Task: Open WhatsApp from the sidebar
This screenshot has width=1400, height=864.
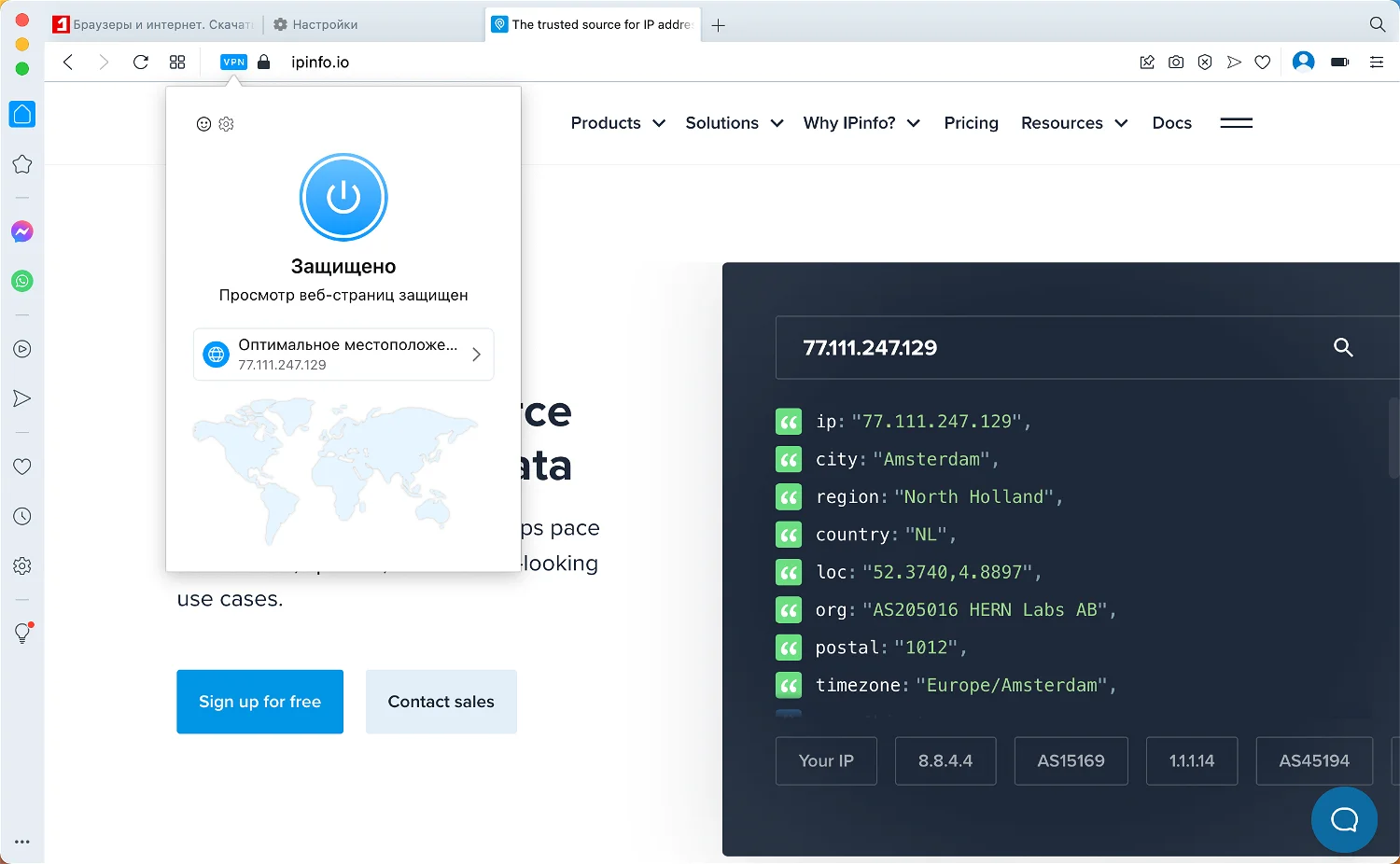Action: point(22,281)
